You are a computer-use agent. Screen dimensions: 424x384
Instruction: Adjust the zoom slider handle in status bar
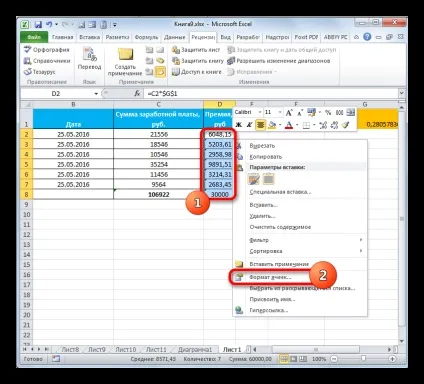[x=363, y=359]
